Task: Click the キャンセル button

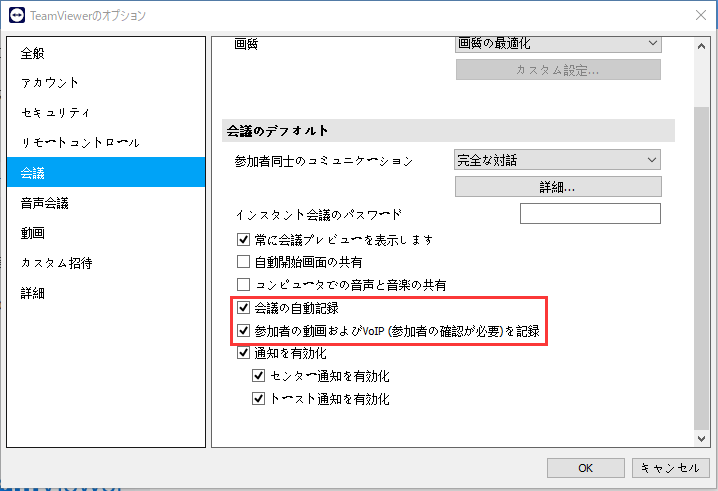Action: [x=671, y=468]
